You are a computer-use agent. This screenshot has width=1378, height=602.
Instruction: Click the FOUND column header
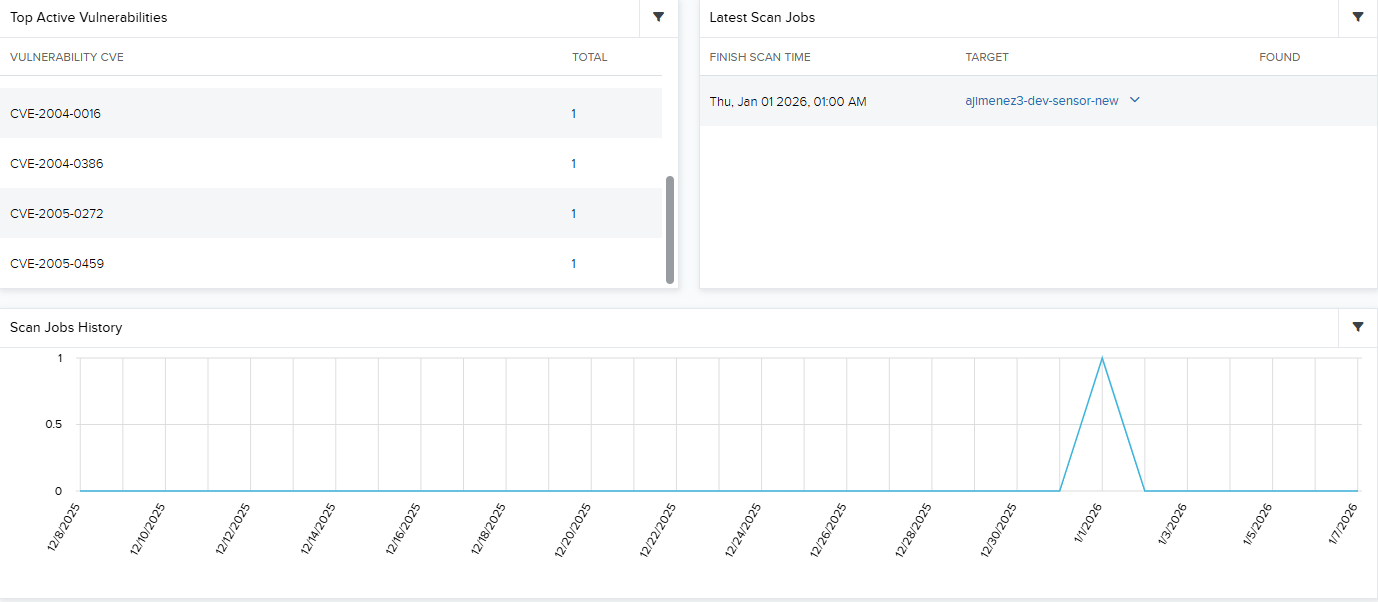(1280, 57)
